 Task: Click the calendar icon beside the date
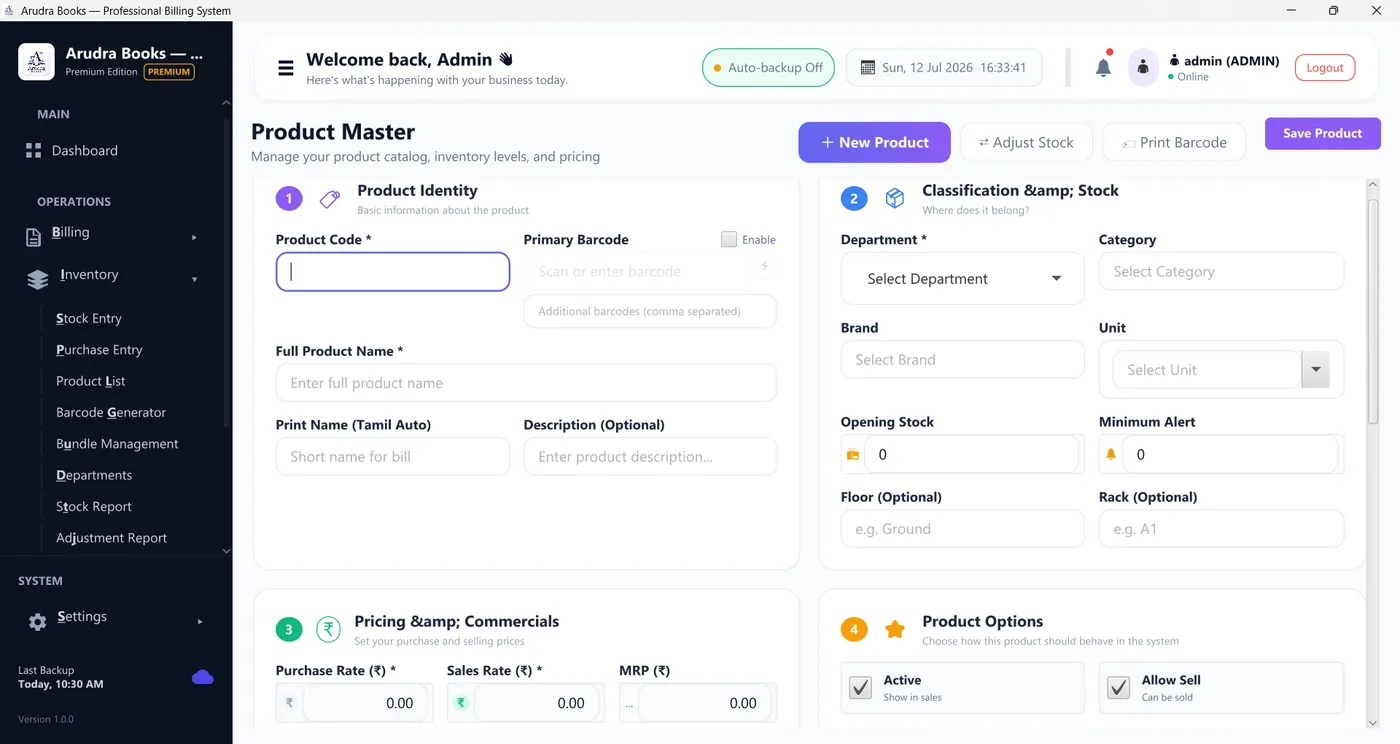(867, 68)
